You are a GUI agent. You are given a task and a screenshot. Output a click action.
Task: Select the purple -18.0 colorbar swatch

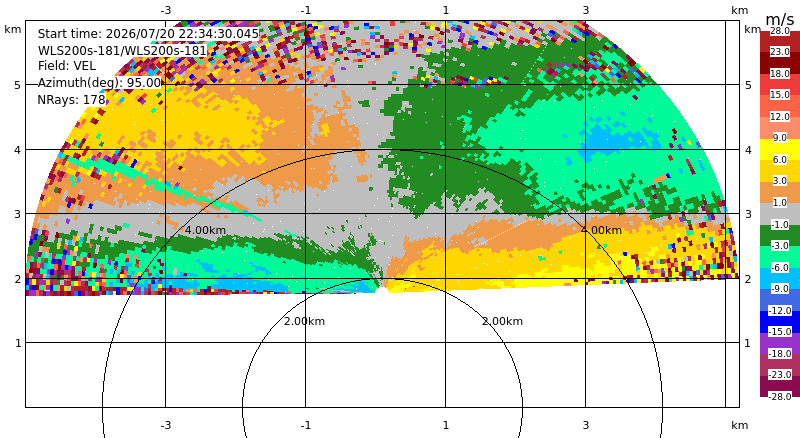point(780,343)
